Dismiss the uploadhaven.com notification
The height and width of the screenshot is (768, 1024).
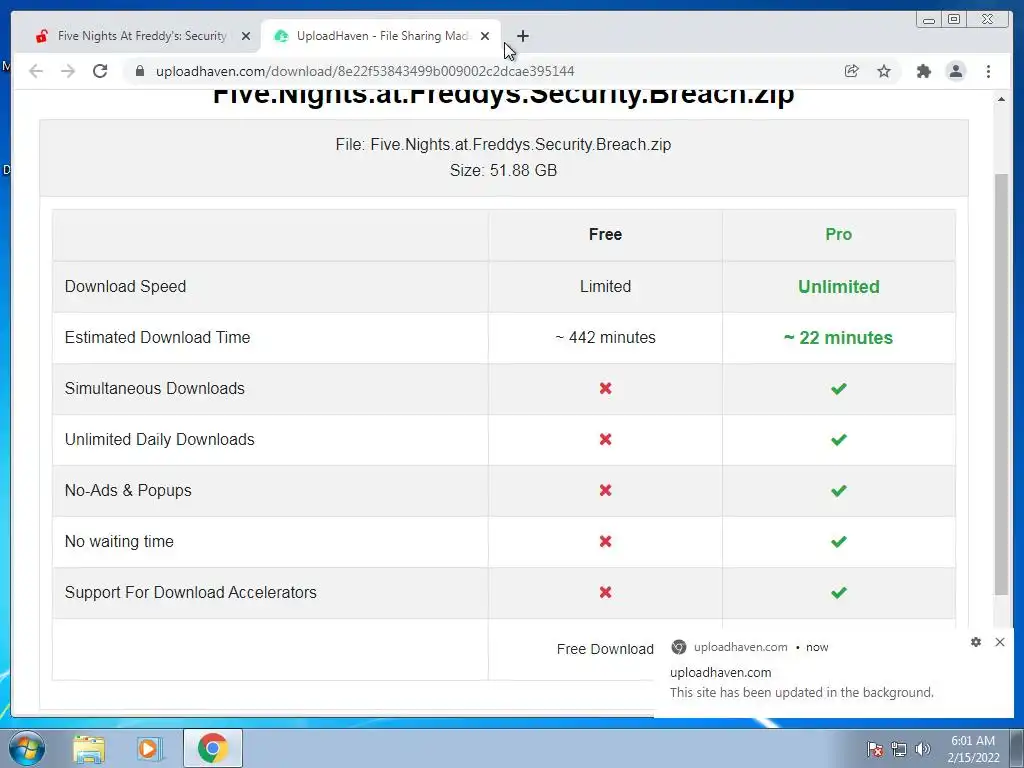(x=1000, y=642)
